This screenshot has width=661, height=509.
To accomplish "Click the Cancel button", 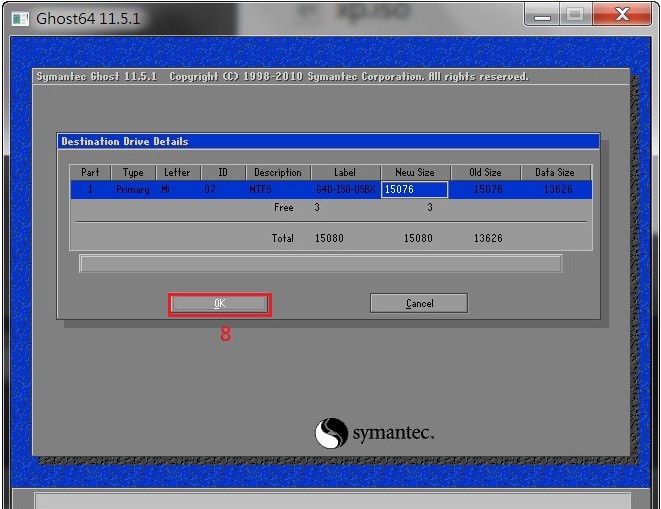I will point(419,303).
